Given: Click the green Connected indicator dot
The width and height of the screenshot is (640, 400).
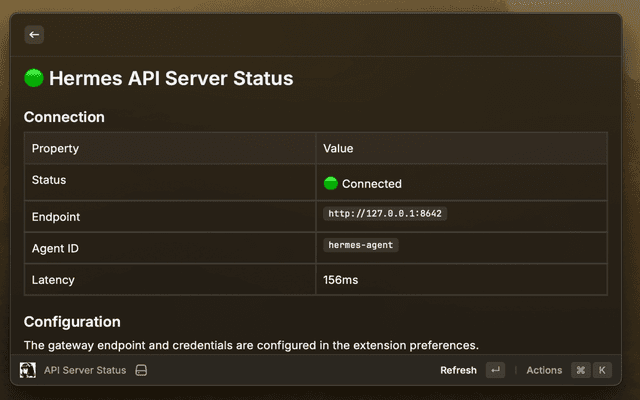Looking at the screenshot, I should click(x=331, y=184).
